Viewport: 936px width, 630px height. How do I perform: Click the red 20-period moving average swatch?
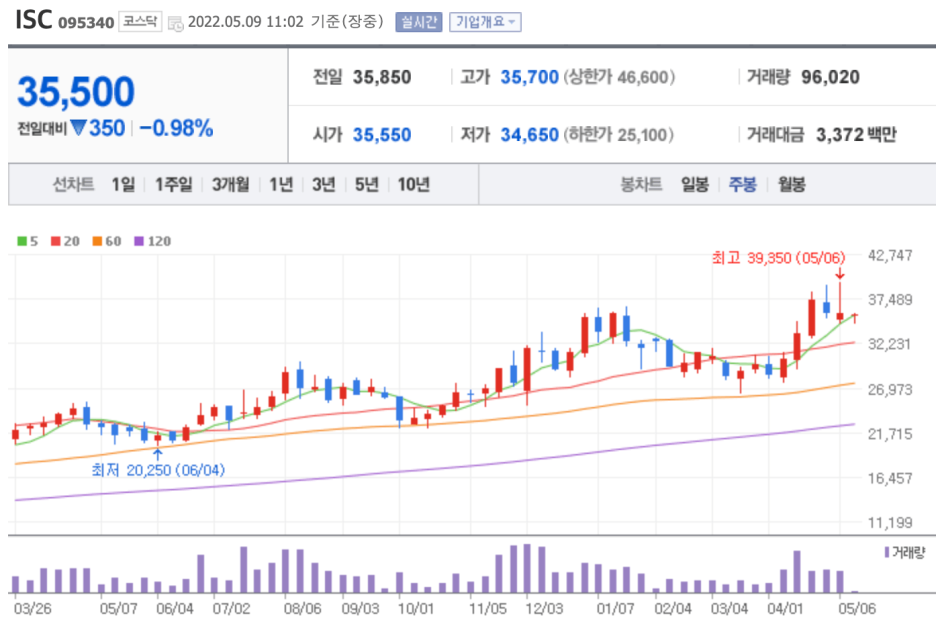[x=56, y=241]
